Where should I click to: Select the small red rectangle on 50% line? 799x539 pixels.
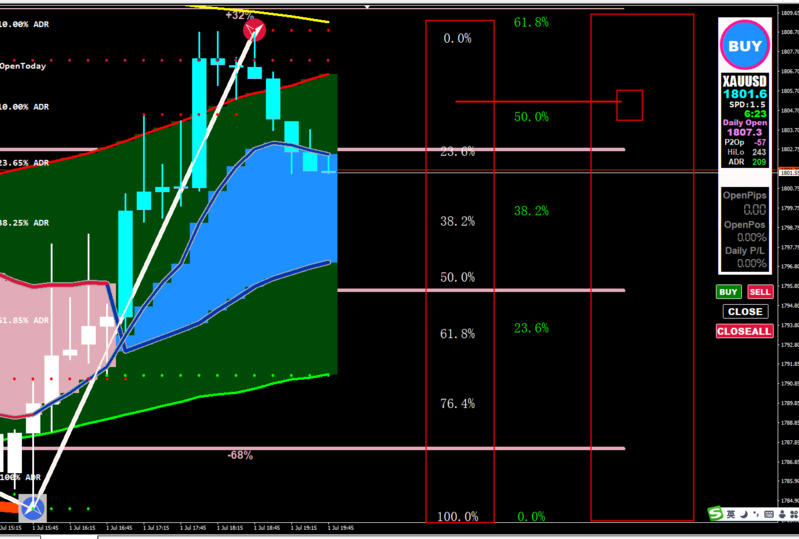pos(629,105)
